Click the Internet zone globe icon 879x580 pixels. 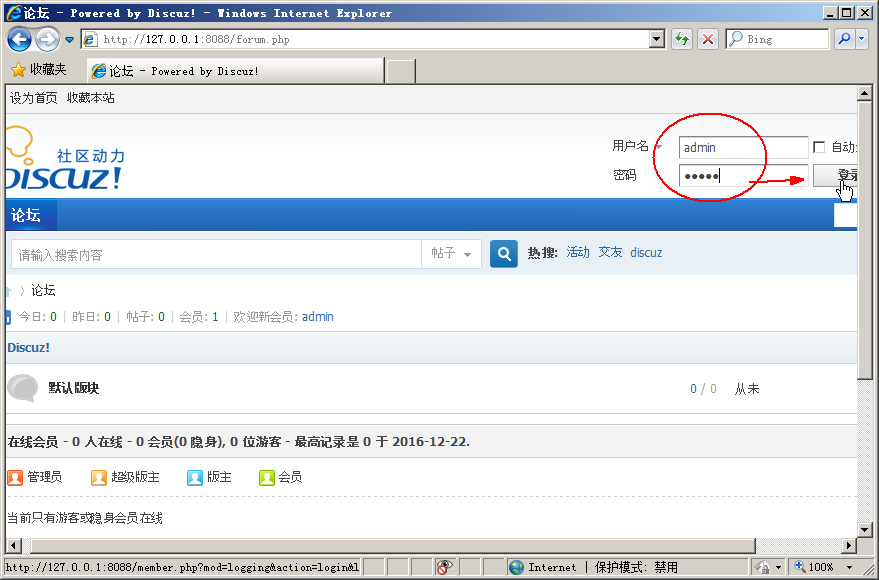click(x=516, y=567)
